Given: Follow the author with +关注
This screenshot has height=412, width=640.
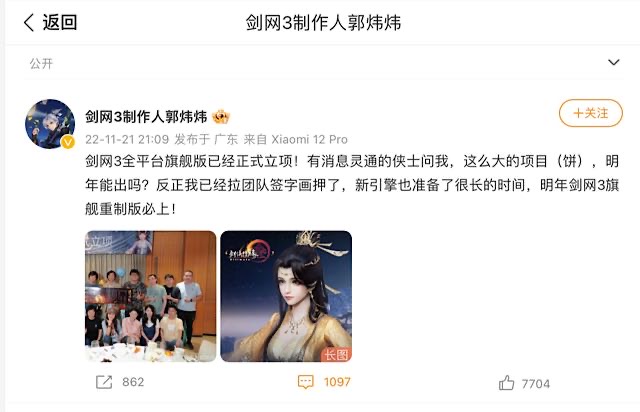Looking at the screenshot, I should point(591,113).
